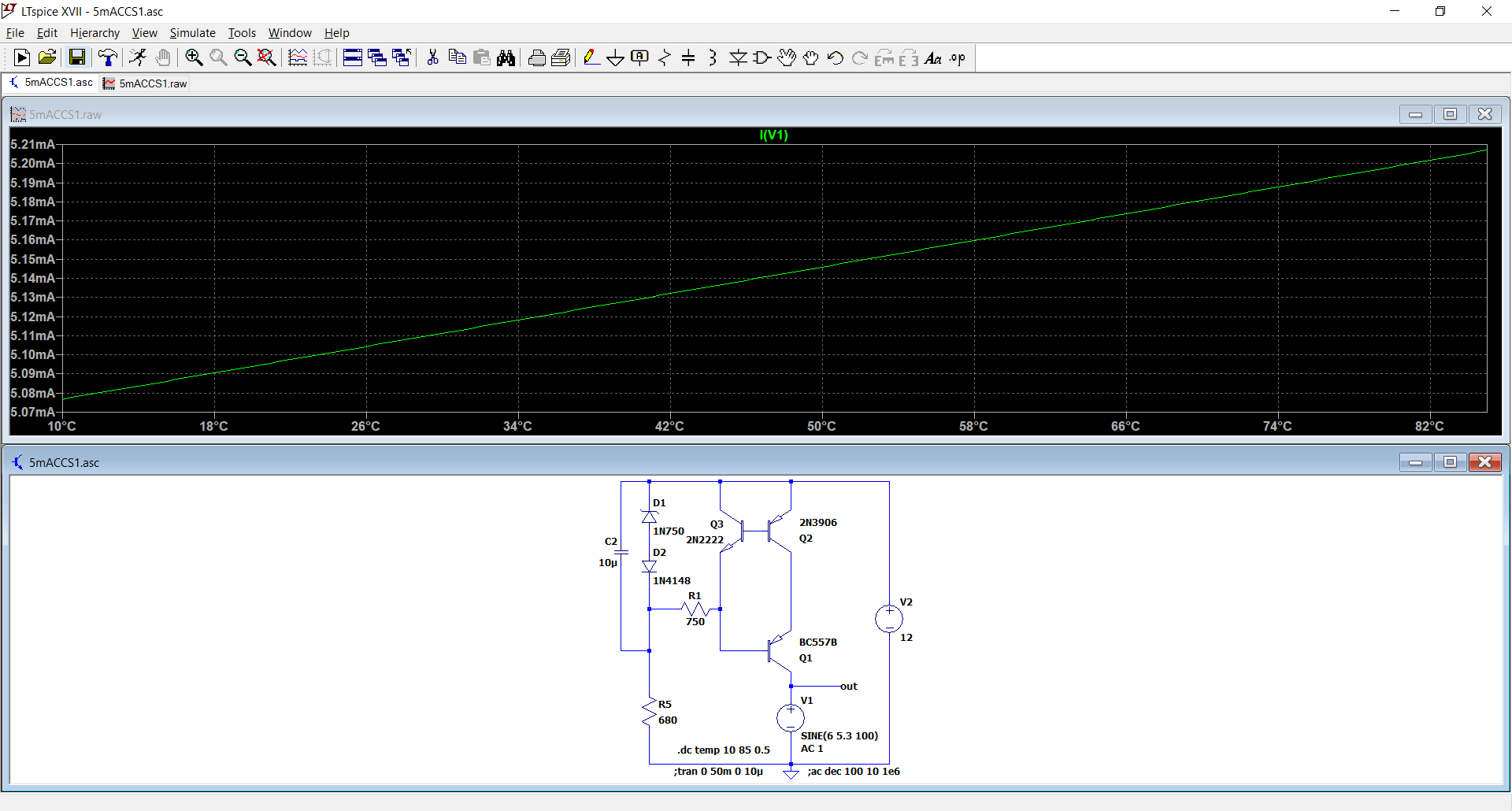
Task: Select the Pan magnifier tool
Action: pos(218,57)
